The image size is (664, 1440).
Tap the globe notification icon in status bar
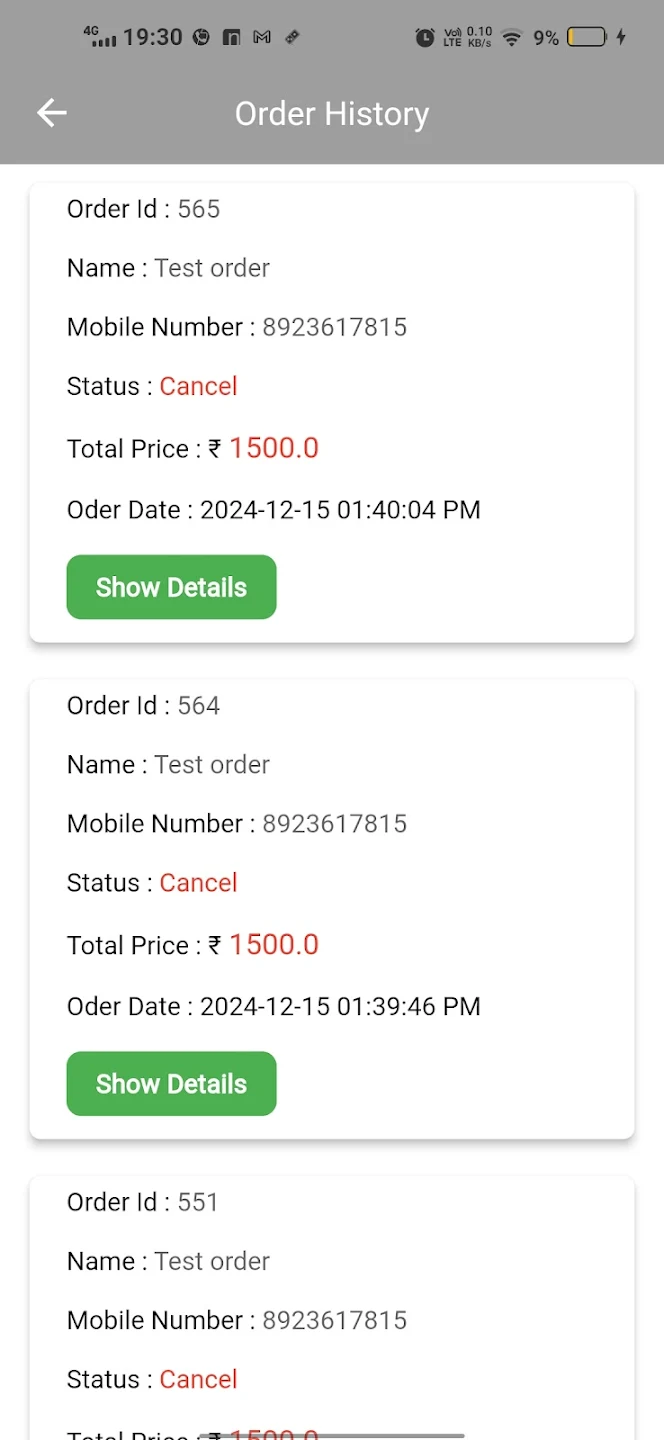click(x=200, y=37)
